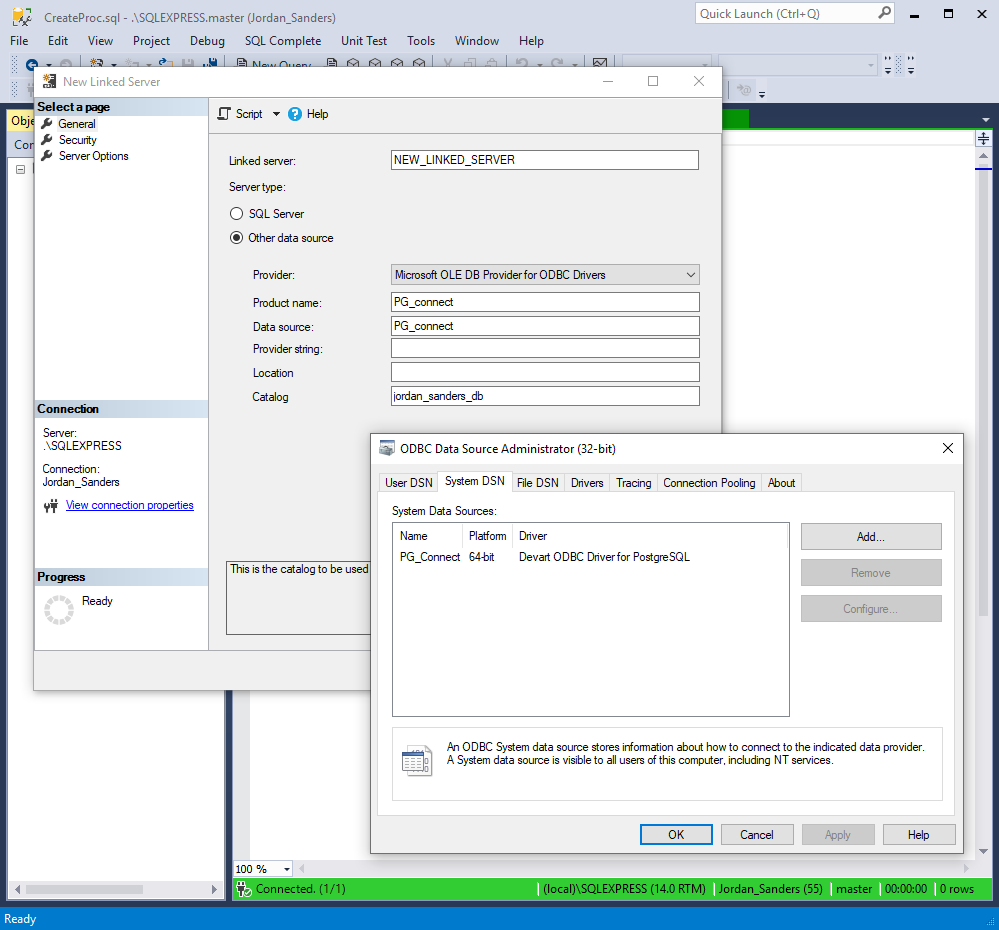Click the Product name field
The height and width of the screenshot is (930, 999).
[545, 302]
